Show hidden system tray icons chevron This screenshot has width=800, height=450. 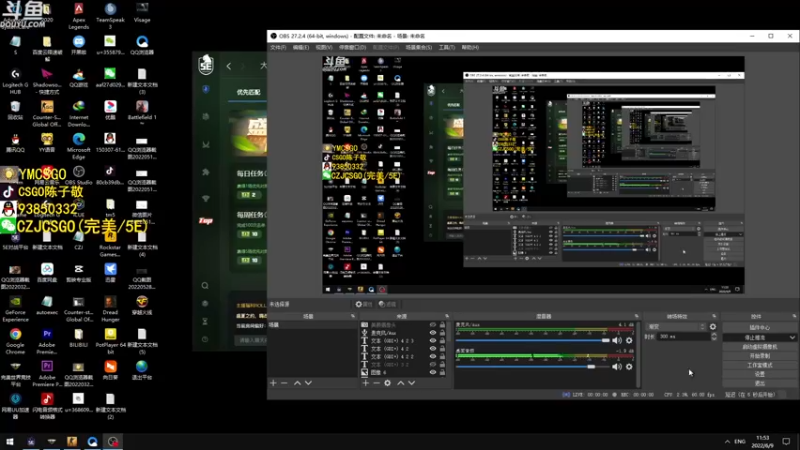click(727, 441)
